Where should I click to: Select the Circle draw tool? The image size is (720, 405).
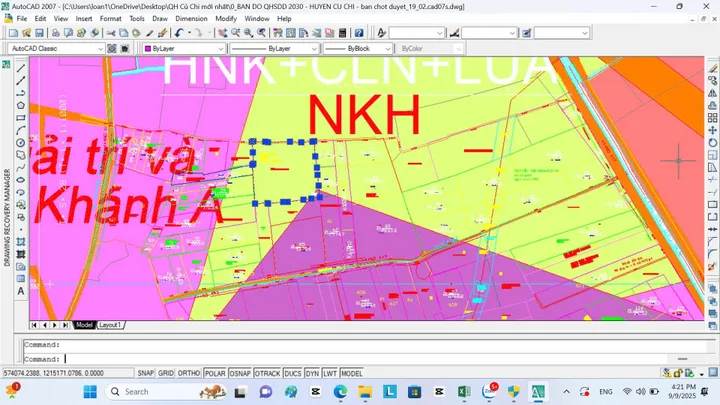tap(21, 143)
